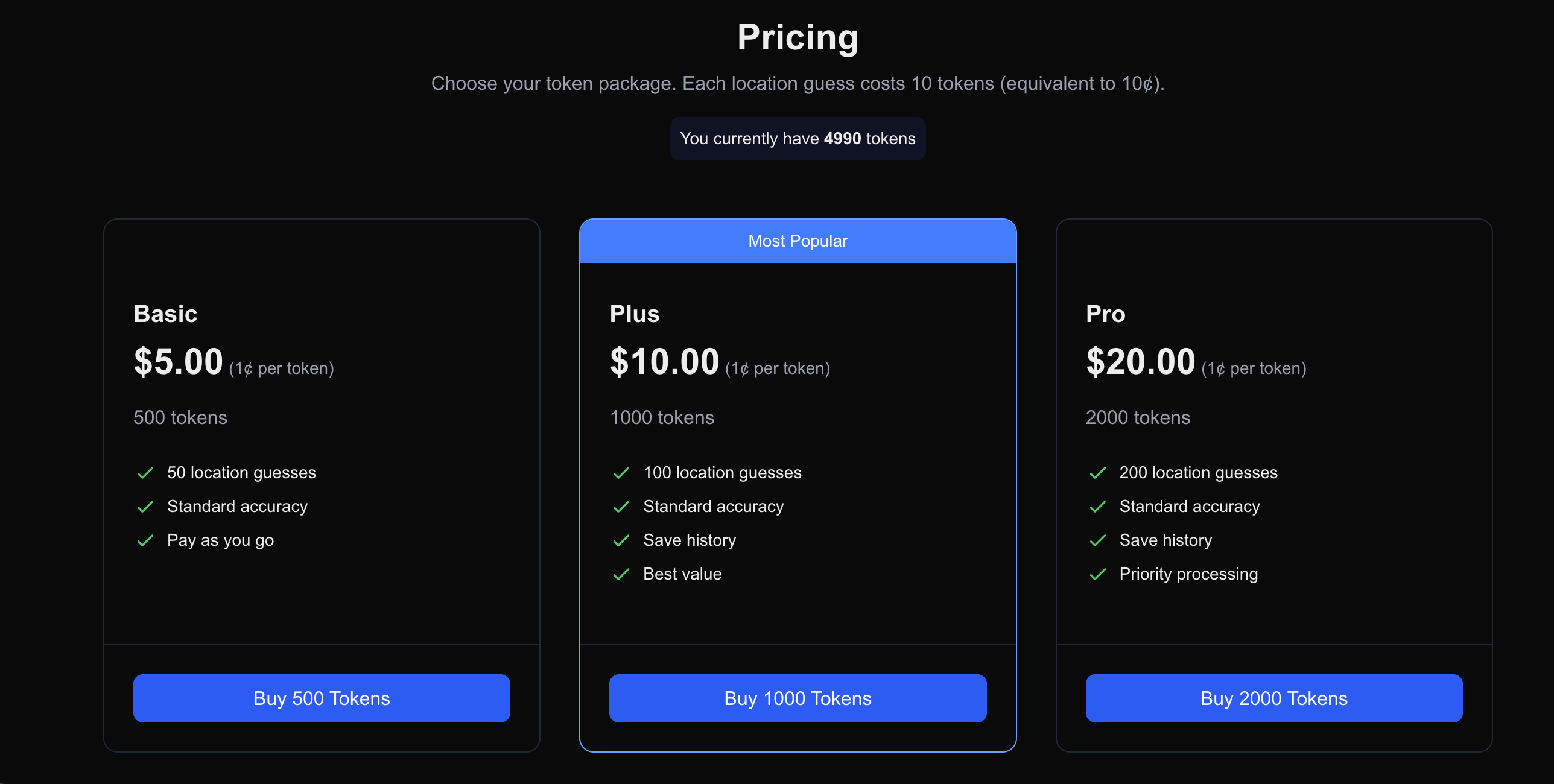The height and width of the screenshot is (784, 1554).
Task: Click the Buy 500 Tokens button
Action: pyautogui.click(x=322, y=698)
